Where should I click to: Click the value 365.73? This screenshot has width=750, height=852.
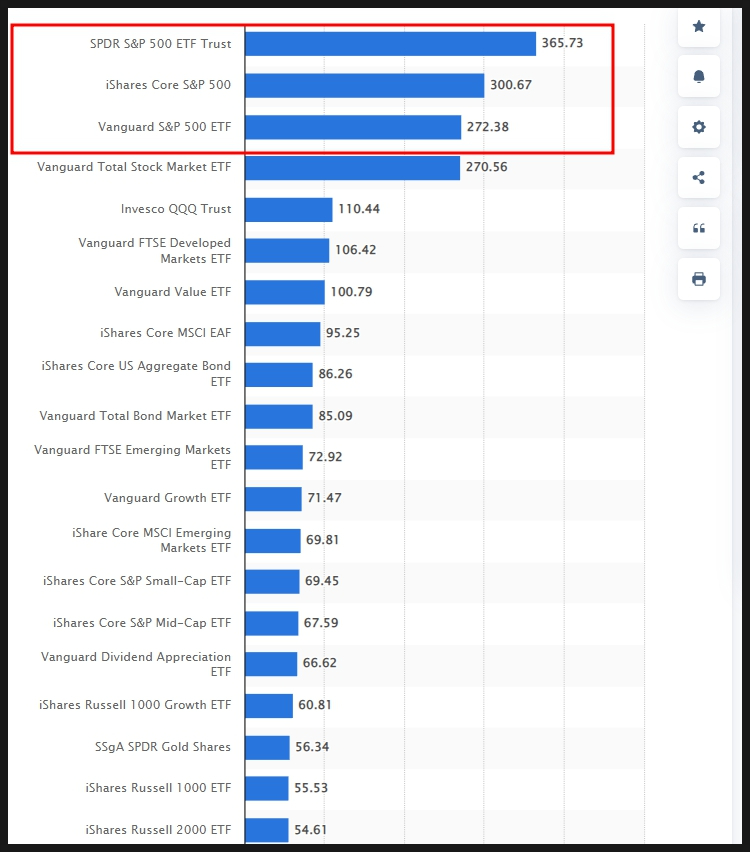pyautogui.click(x=562, y=43)
